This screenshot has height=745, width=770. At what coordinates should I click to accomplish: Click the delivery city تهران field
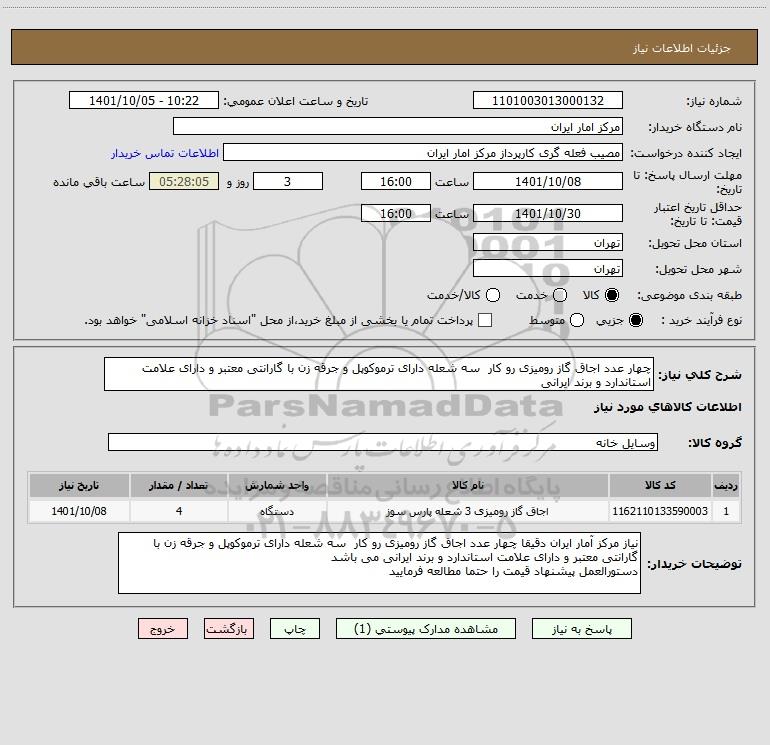point(548,268)
